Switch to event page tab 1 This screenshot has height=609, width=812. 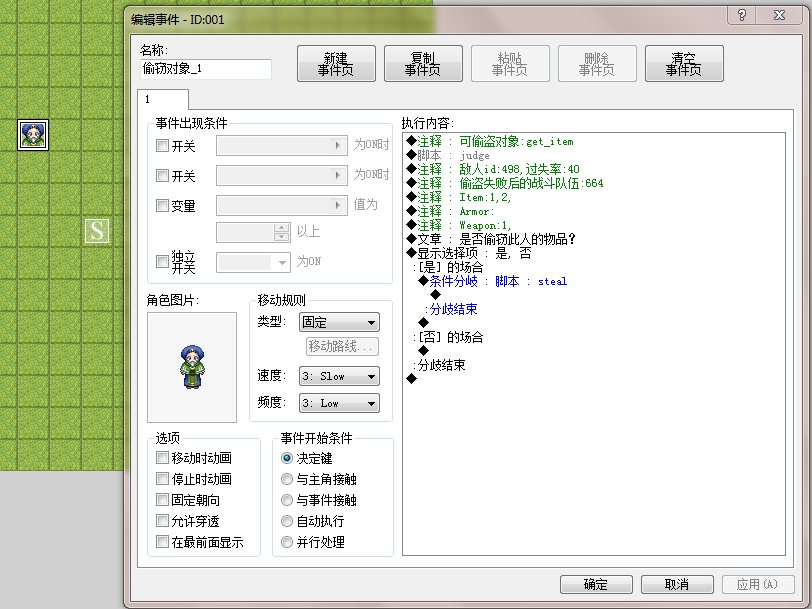[x=163, y=99]
